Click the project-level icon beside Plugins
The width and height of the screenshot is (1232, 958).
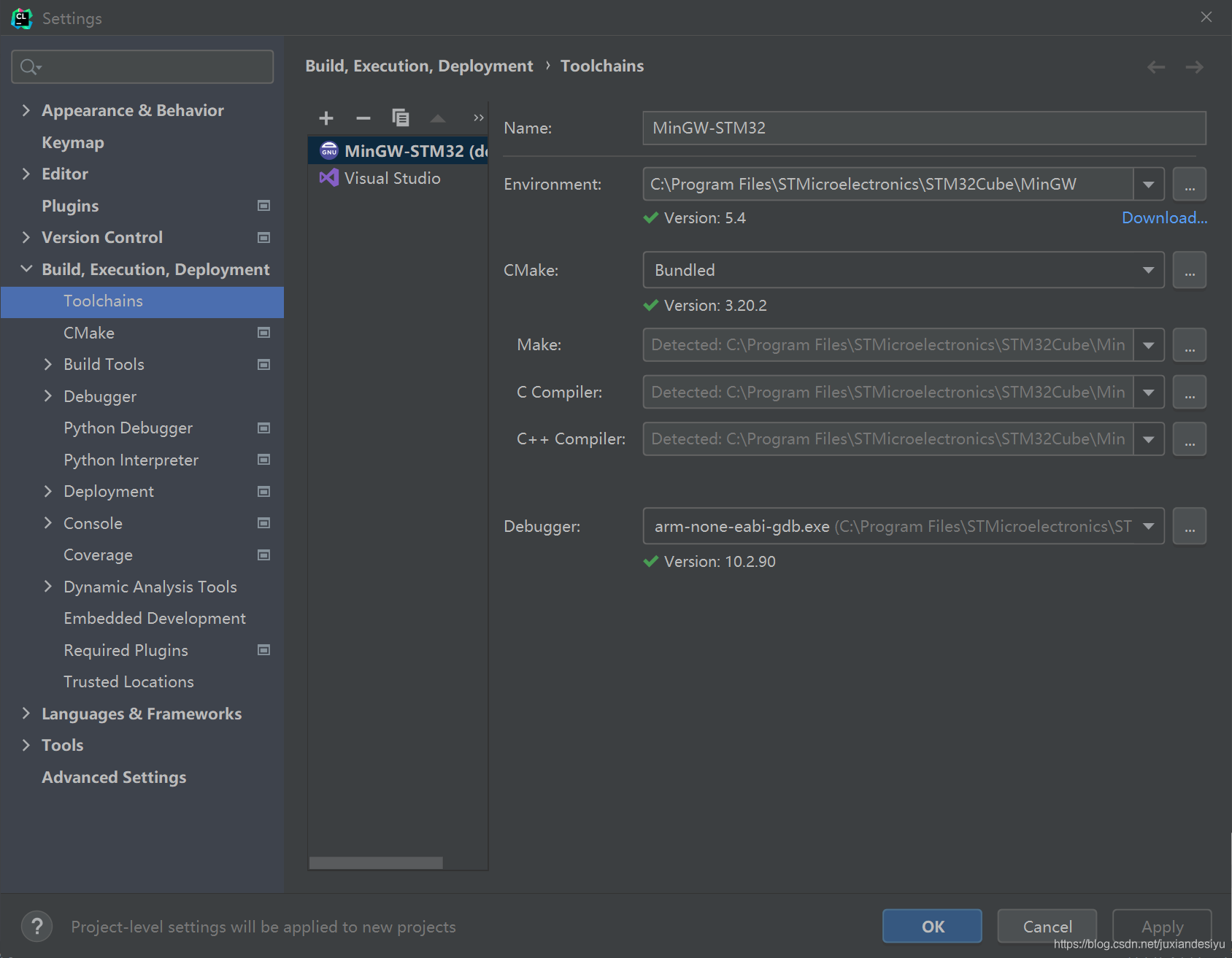click(264, 206)
